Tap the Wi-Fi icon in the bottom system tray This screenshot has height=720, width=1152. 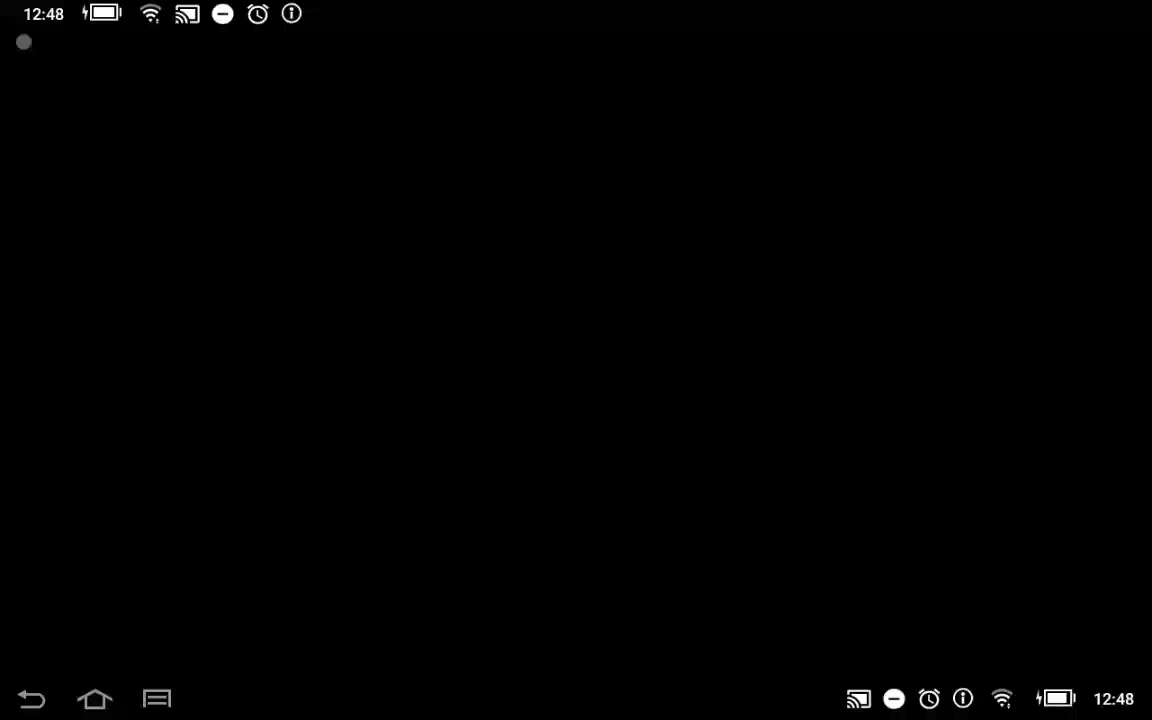[x=1002, y=699]
